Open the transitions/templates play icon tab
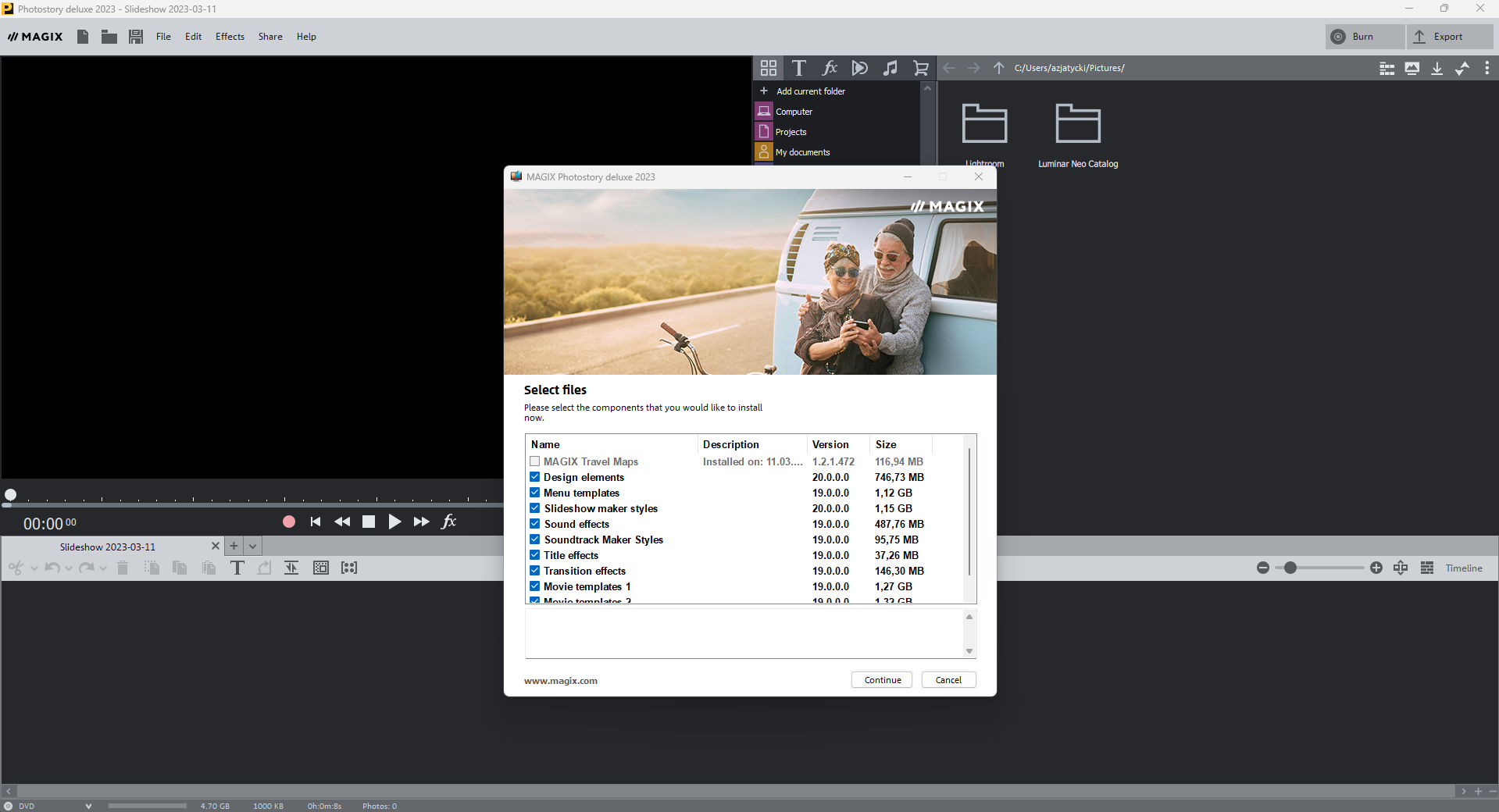The height and width of the screenshot is (812, 1499). click(860, 68)
